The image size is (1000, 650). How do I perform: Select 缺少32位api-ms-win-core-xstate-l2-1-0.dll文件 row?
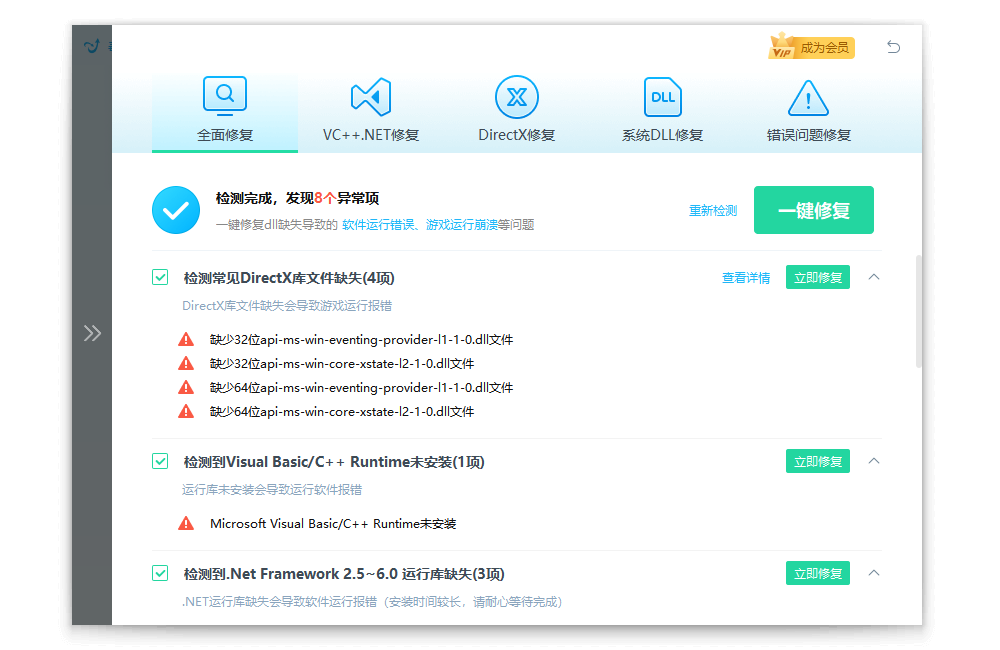(342, 364)
